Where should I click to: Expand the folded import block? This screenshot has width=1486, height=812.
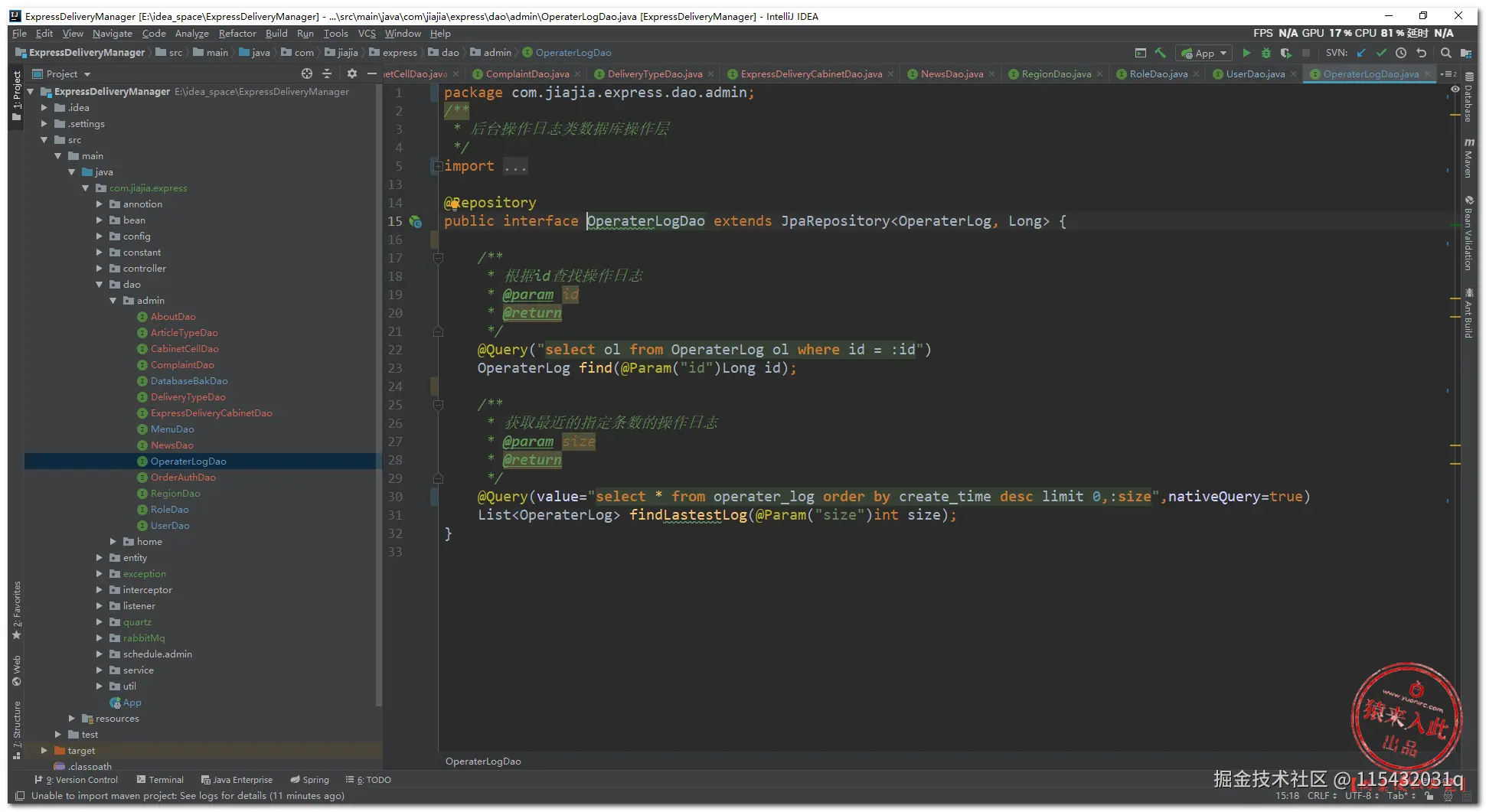coord(438,166)
